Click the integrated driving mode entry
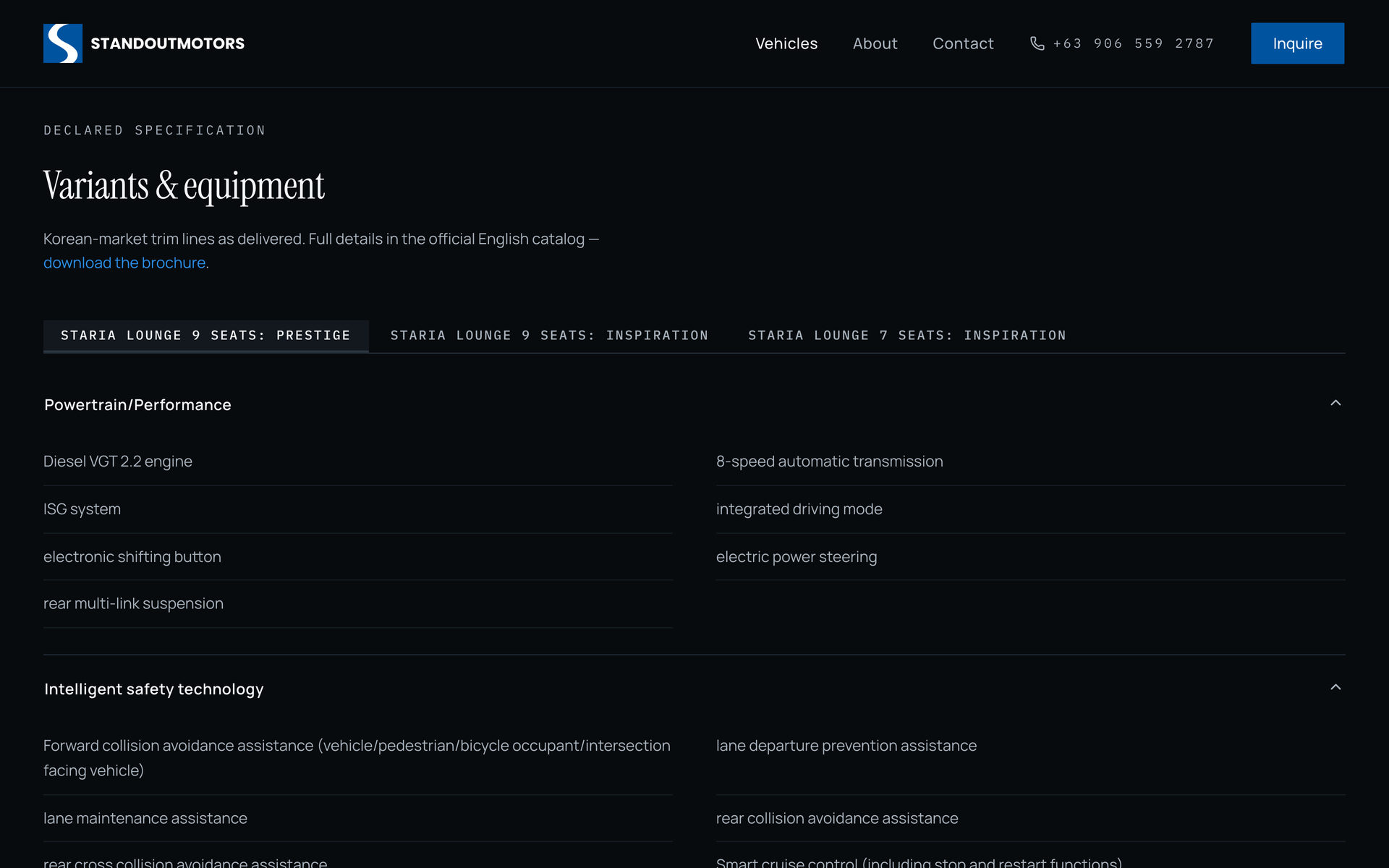Screen dimensions: 1389x868 (799, 509)
